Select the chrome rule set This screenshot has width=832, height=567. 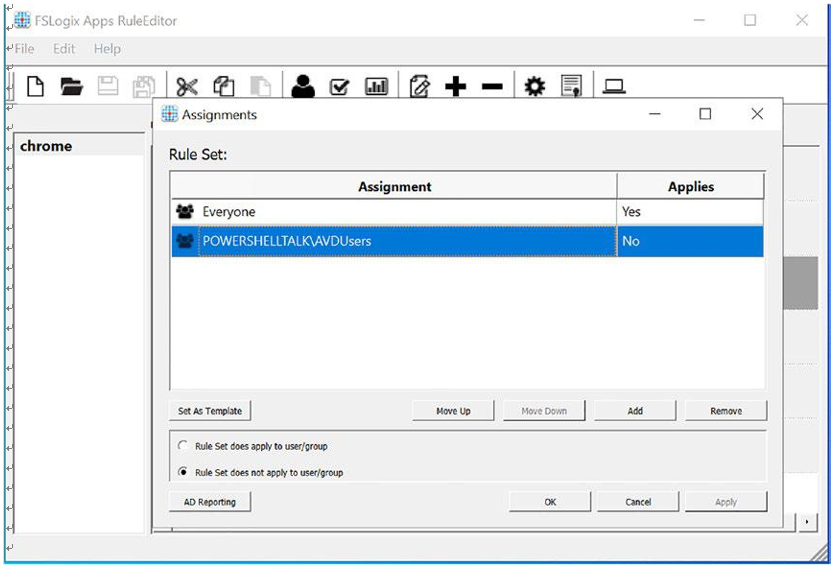80,146
